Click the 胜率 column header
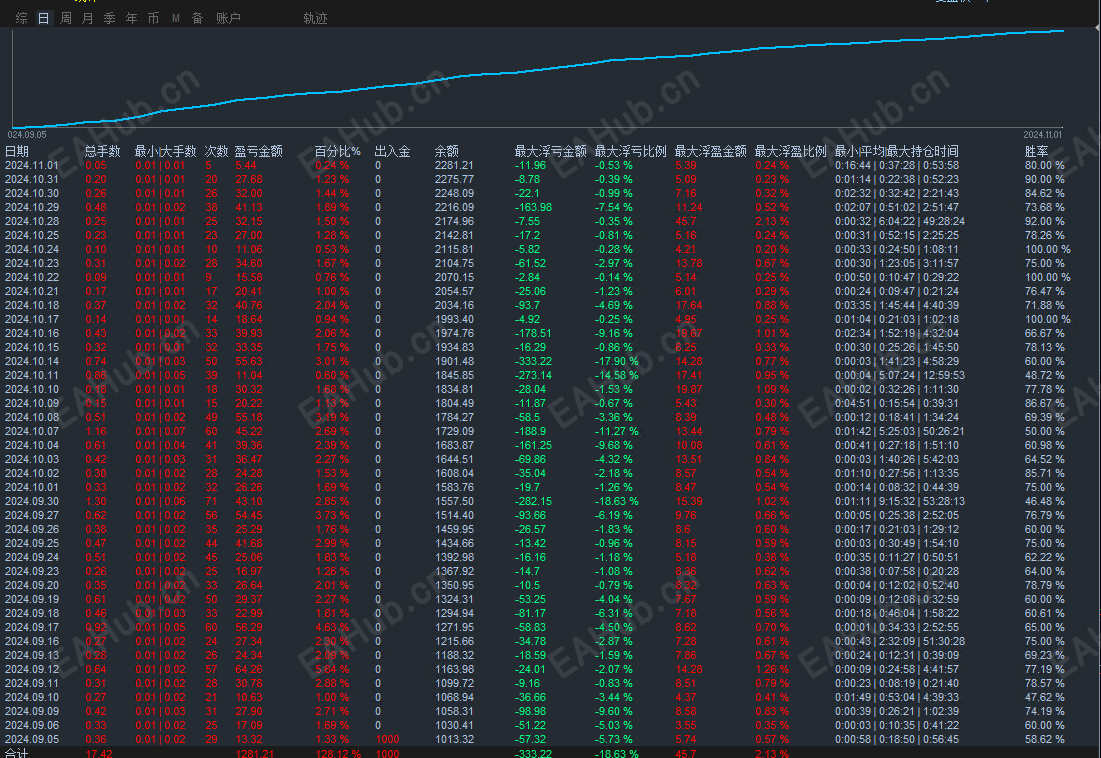Viewport: 1101px width, 758px height. tap(1036, 151)
